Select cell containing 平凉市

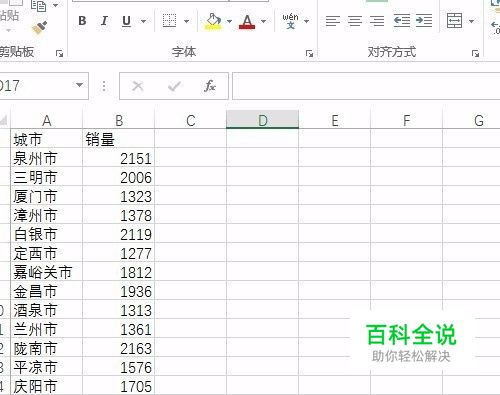coord(47,367)
